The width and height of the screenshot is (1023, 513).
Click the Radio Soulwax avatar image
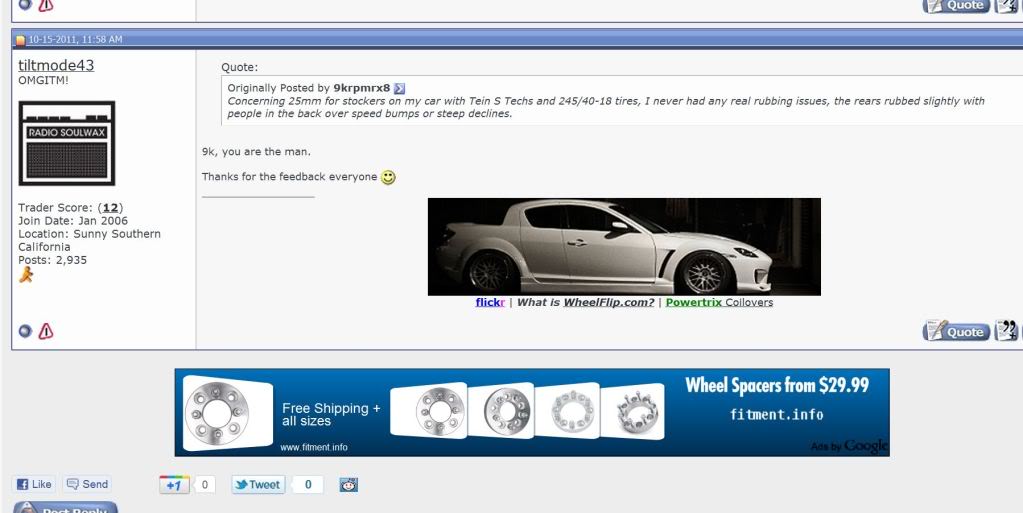coord(67,143)
